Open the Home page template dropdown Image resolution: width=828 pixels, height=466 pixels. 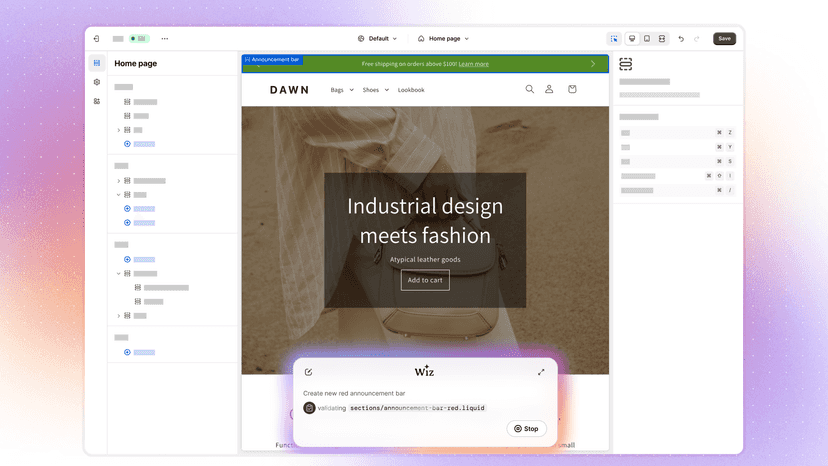[444, 39]
